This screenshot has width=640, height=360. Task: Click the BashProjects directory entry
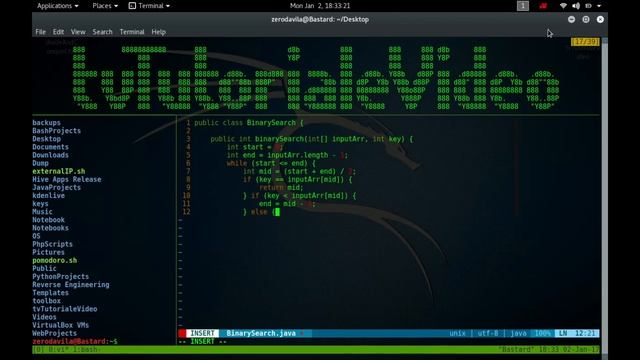tap(56, 131)
